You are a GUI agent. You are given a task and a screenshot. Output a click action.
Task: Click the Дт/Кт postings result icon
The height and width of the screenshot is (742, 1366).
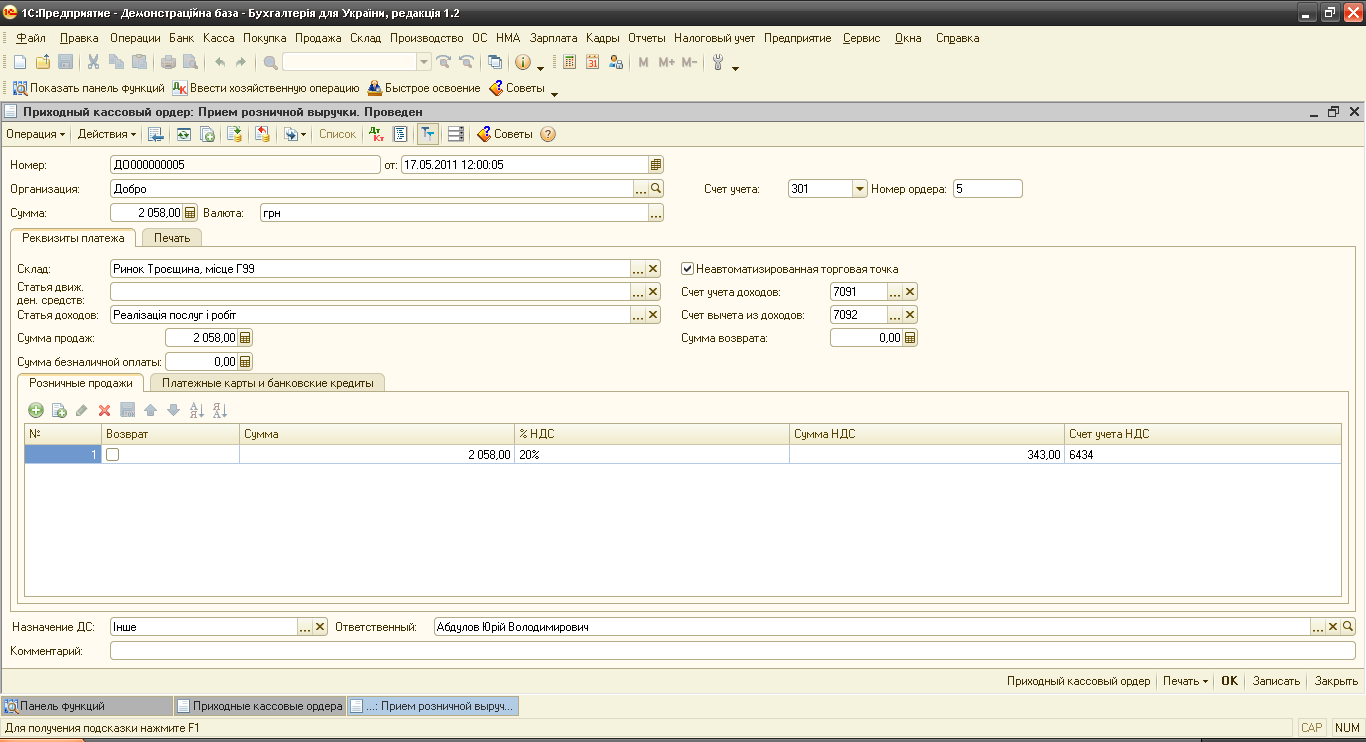[376, 134]
